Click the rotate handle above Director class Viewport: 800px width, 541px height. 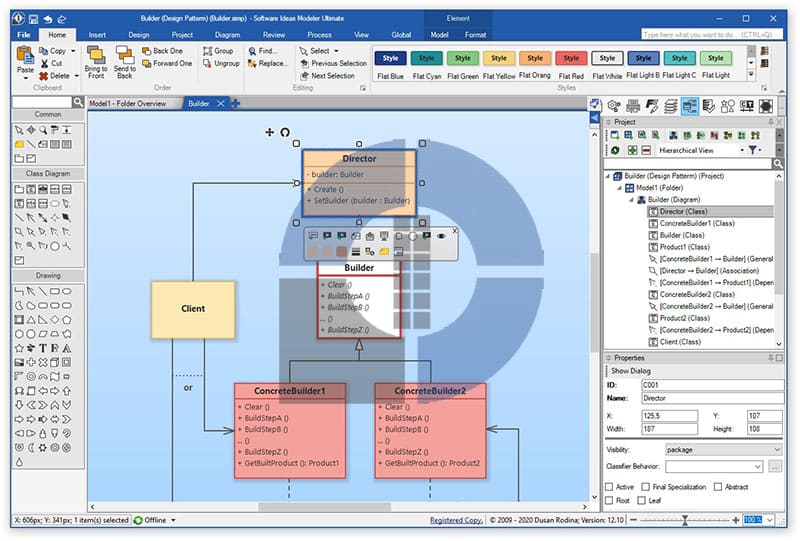(x=285, y=132)
